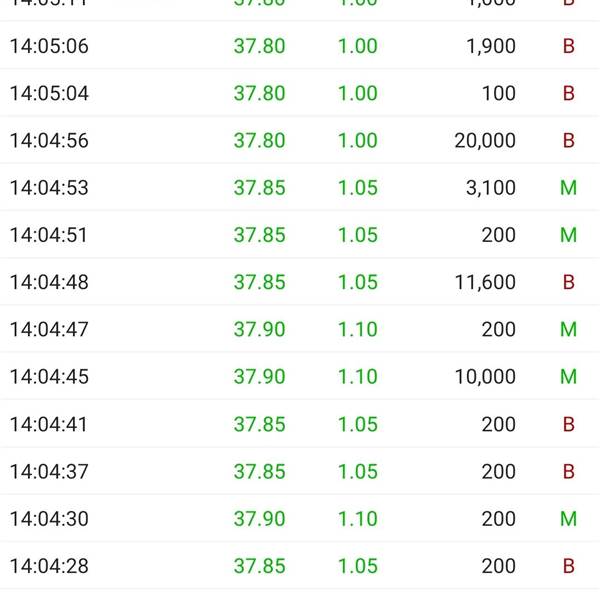
Task: Tap the M indicator for 14:04:30
Action: [568, 519]
